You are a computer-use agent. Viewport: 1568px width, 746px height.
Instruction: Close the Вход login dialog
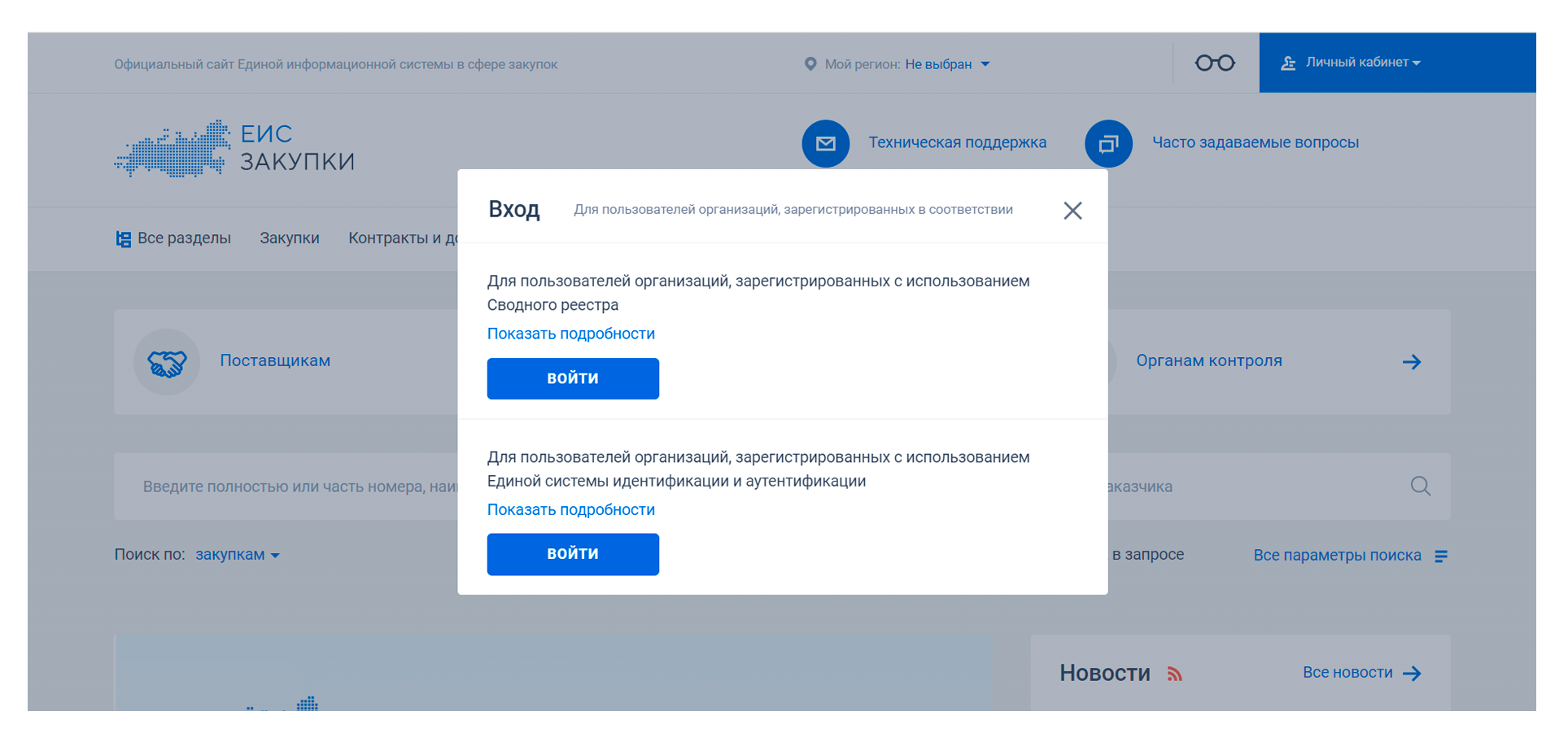(1072, 211)
